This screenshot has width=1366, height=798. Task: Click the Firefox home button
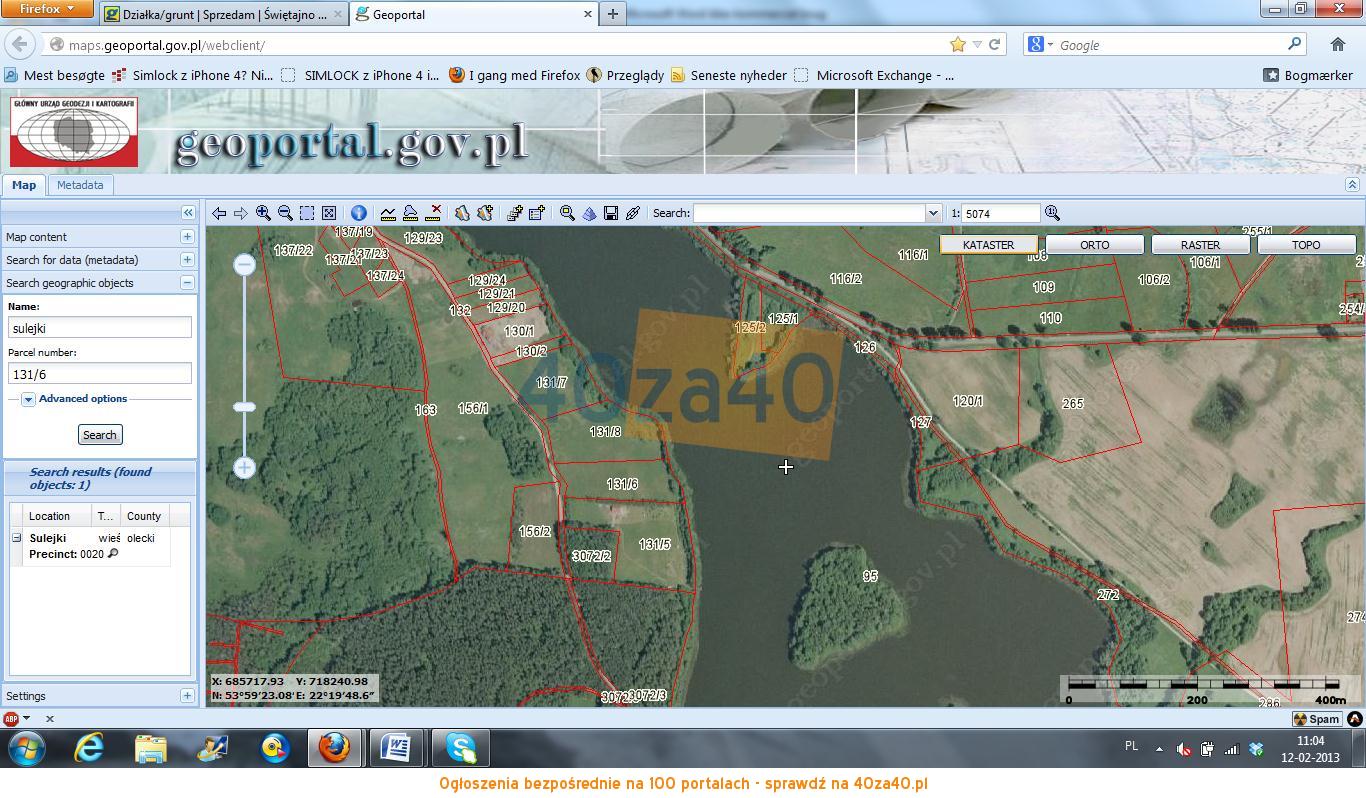(x=1337, y=44)
